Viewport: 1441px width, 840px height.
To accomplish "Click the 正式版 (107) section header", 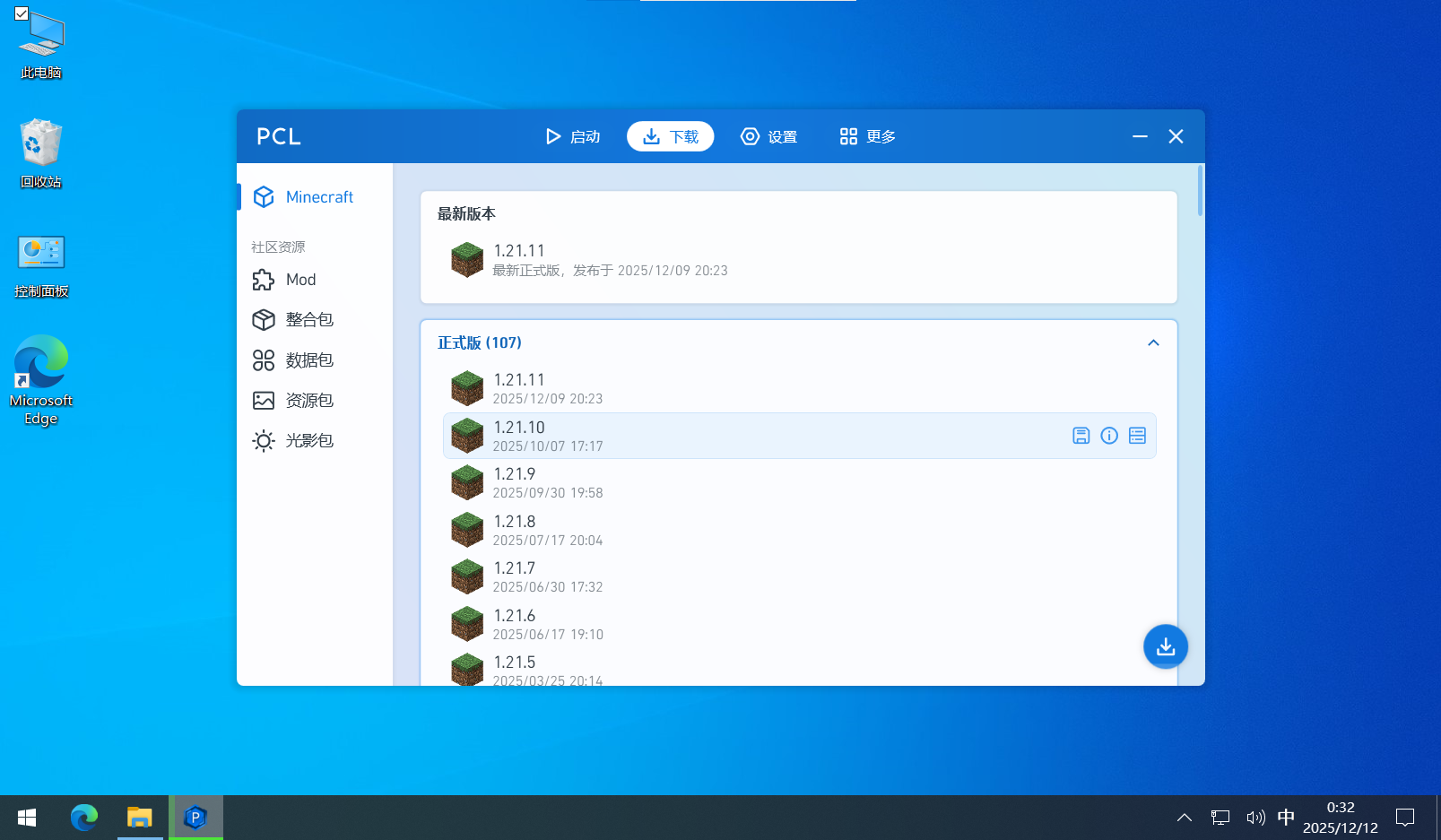I will 480,343.
